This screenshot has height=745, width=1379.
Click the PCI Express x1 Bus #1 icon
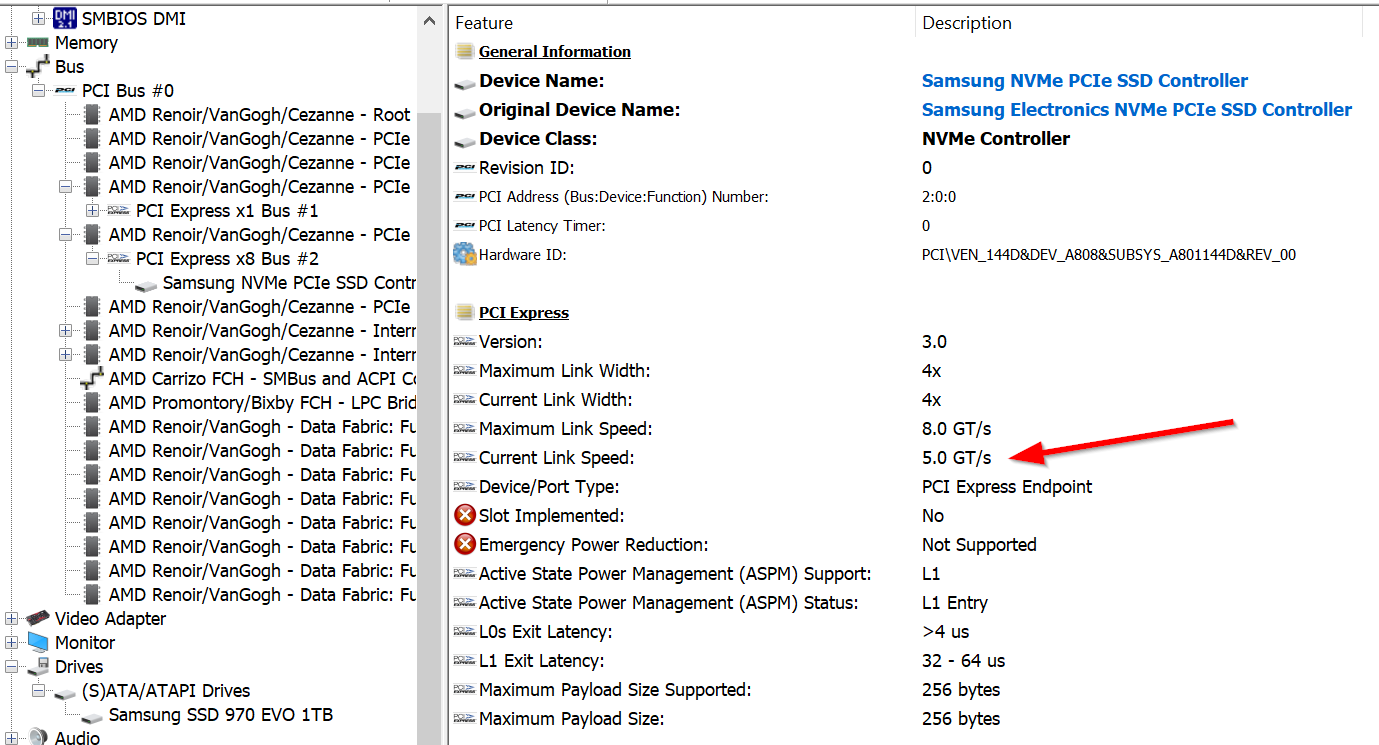pos(119,211)
